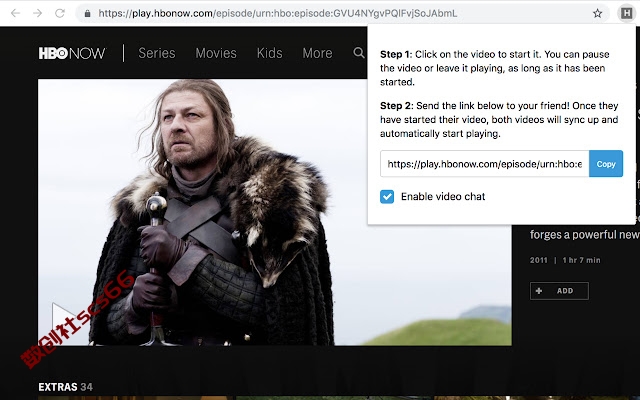This screenshot has height=400, width=640.
Task: Reload the page with the refresh icon
Action: pyautogui.click(x=60, y=13)
